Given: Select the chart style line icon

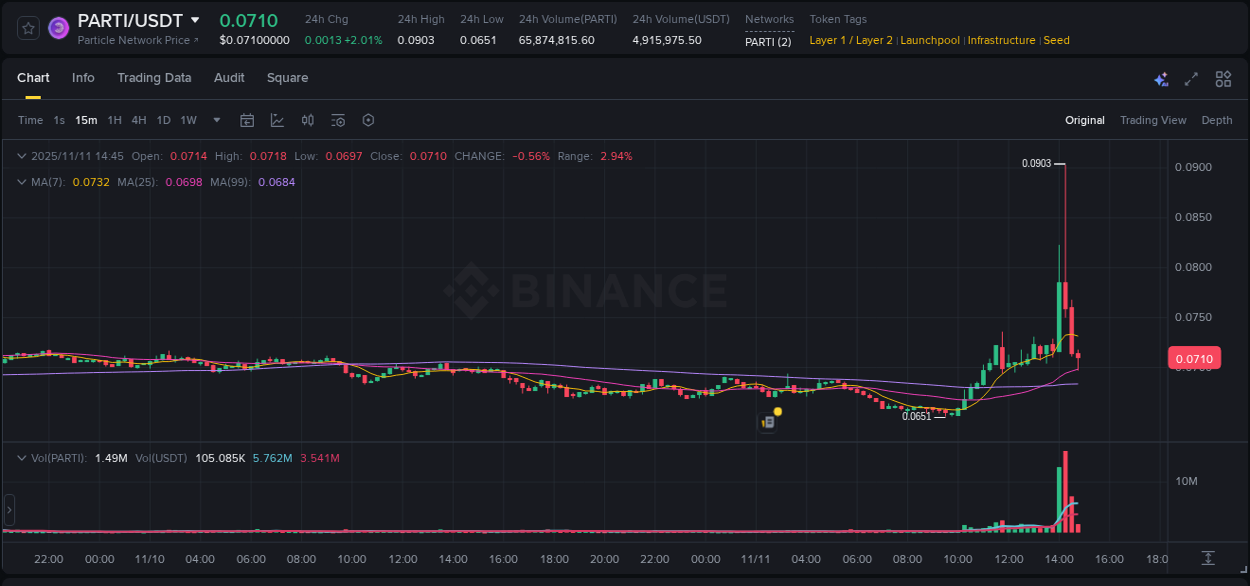Looking at the screenshot, I should tap(277, 120).
